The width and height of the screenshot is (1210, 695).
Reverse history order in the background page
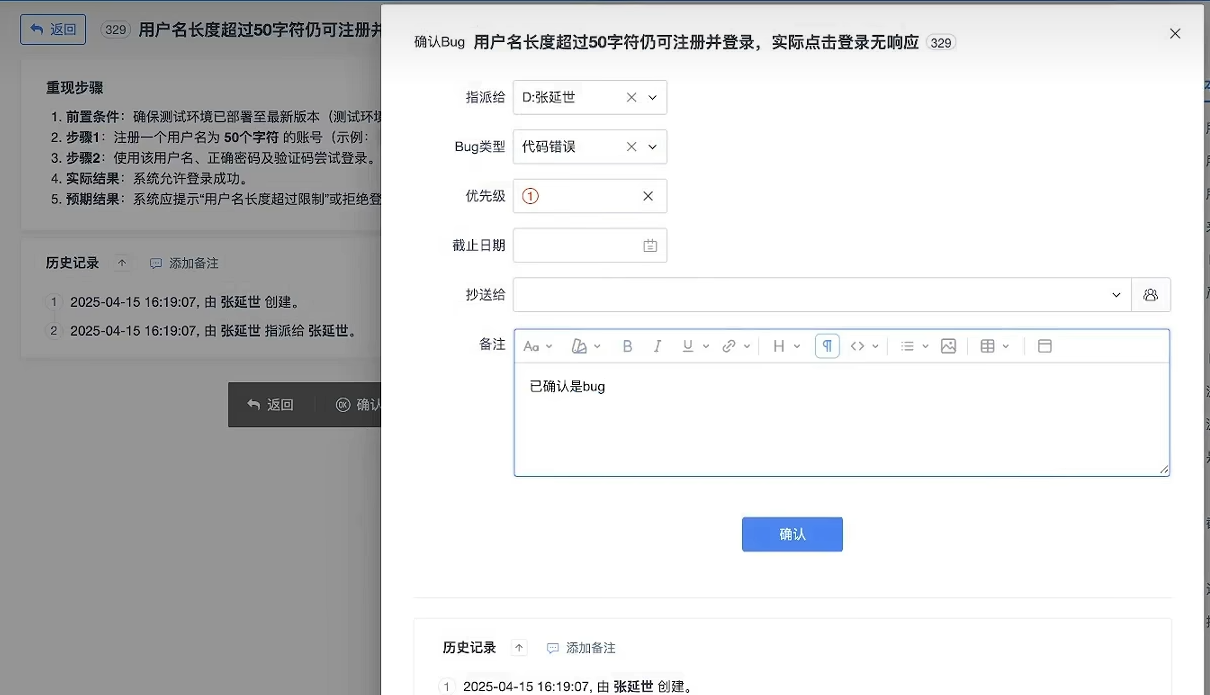point(122,263)
